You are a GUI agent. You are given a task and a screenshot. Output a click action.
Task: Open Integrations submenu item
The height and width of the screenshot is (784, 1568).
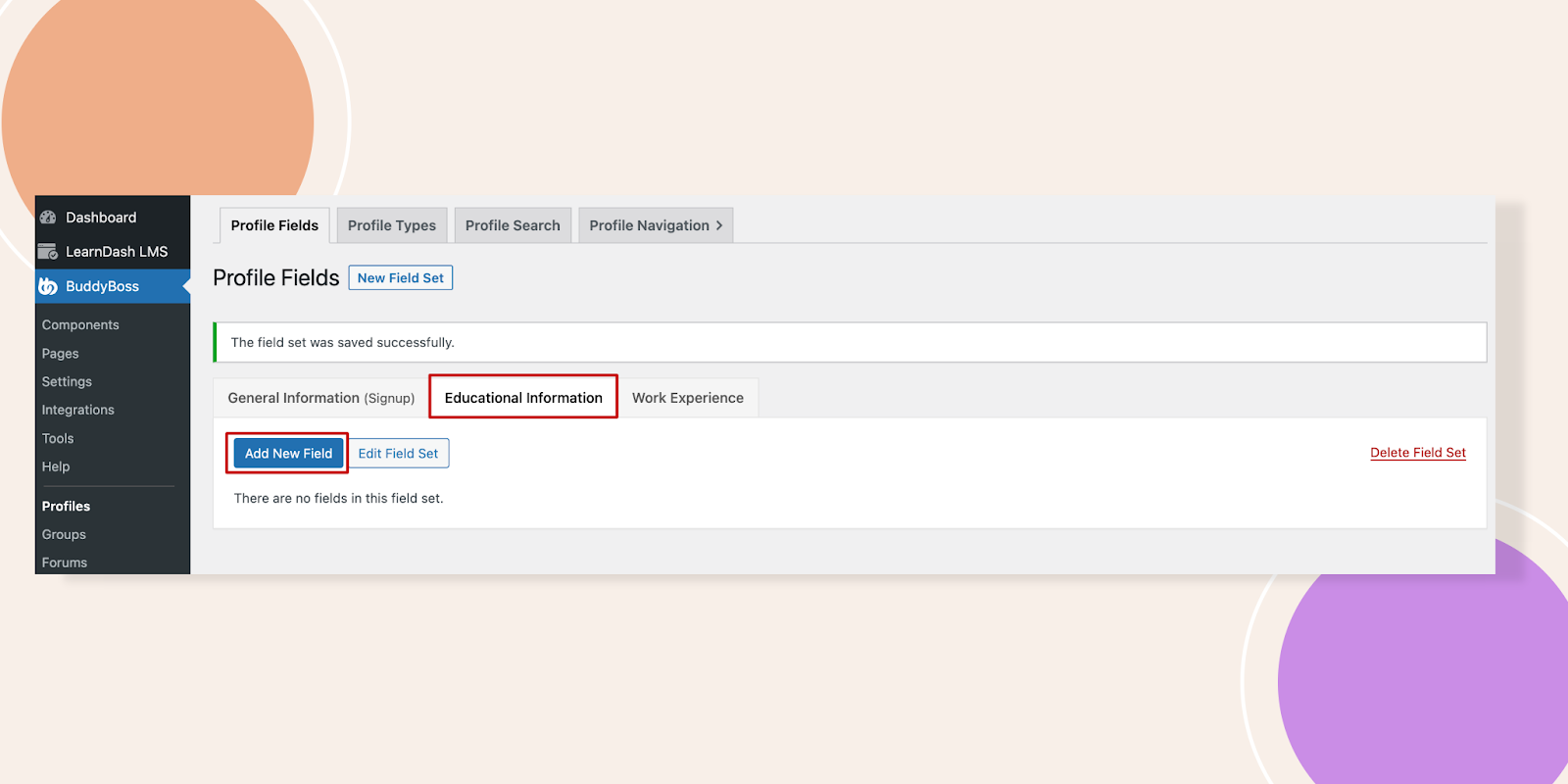[x=77, y=411]
